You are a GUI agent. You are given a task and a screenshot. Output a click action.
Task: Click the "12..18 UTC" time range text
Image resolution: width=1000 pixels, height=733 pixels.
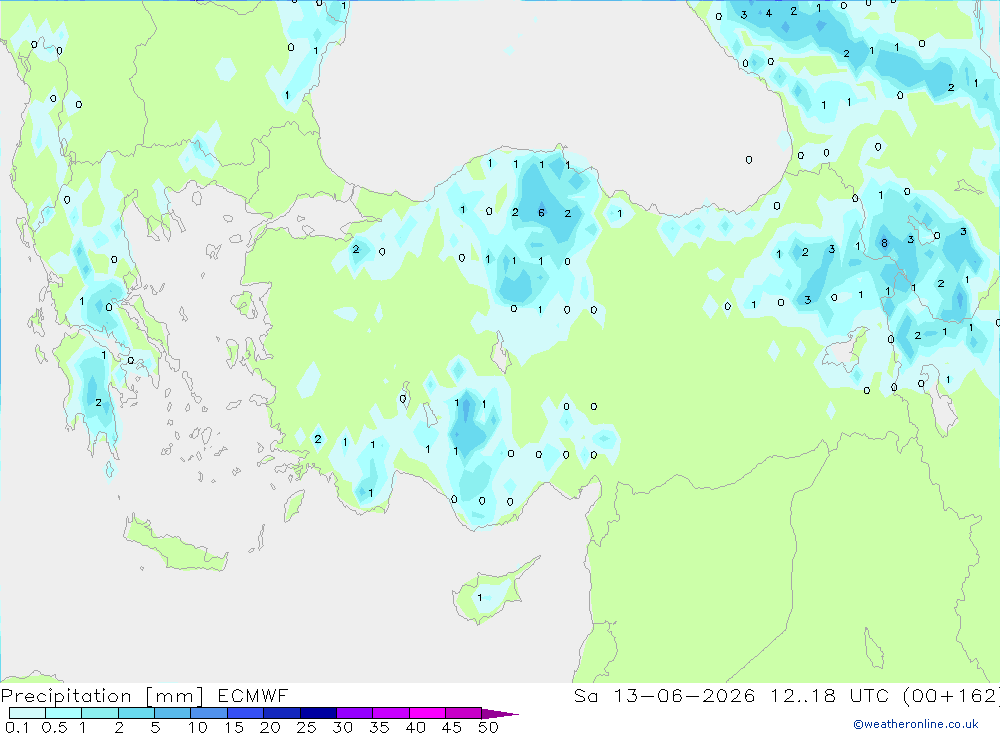tap(829, 695)
